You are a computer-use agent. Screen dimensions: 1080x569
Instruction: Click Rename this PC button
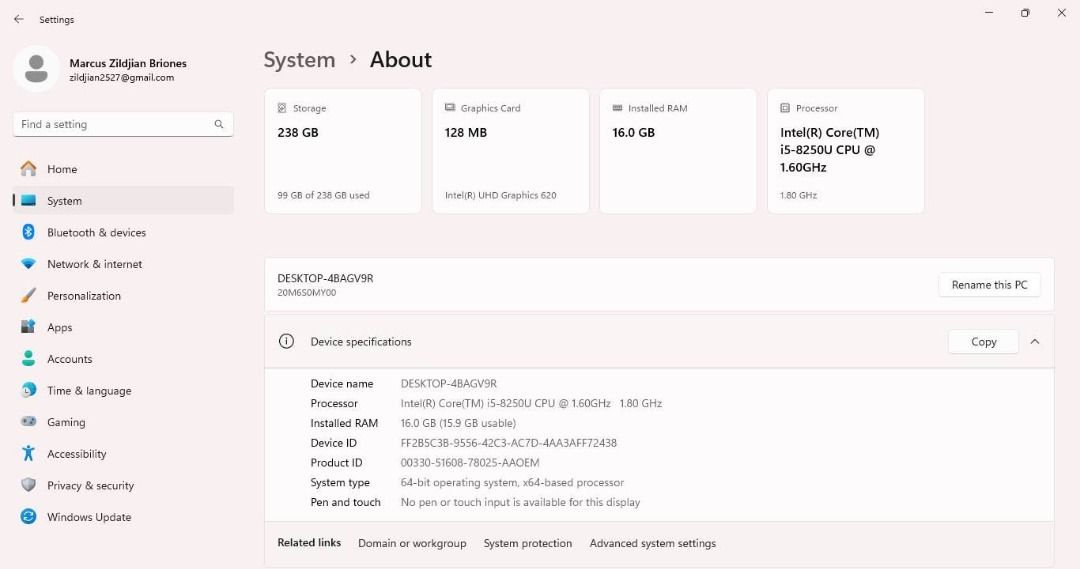(989, 284)
